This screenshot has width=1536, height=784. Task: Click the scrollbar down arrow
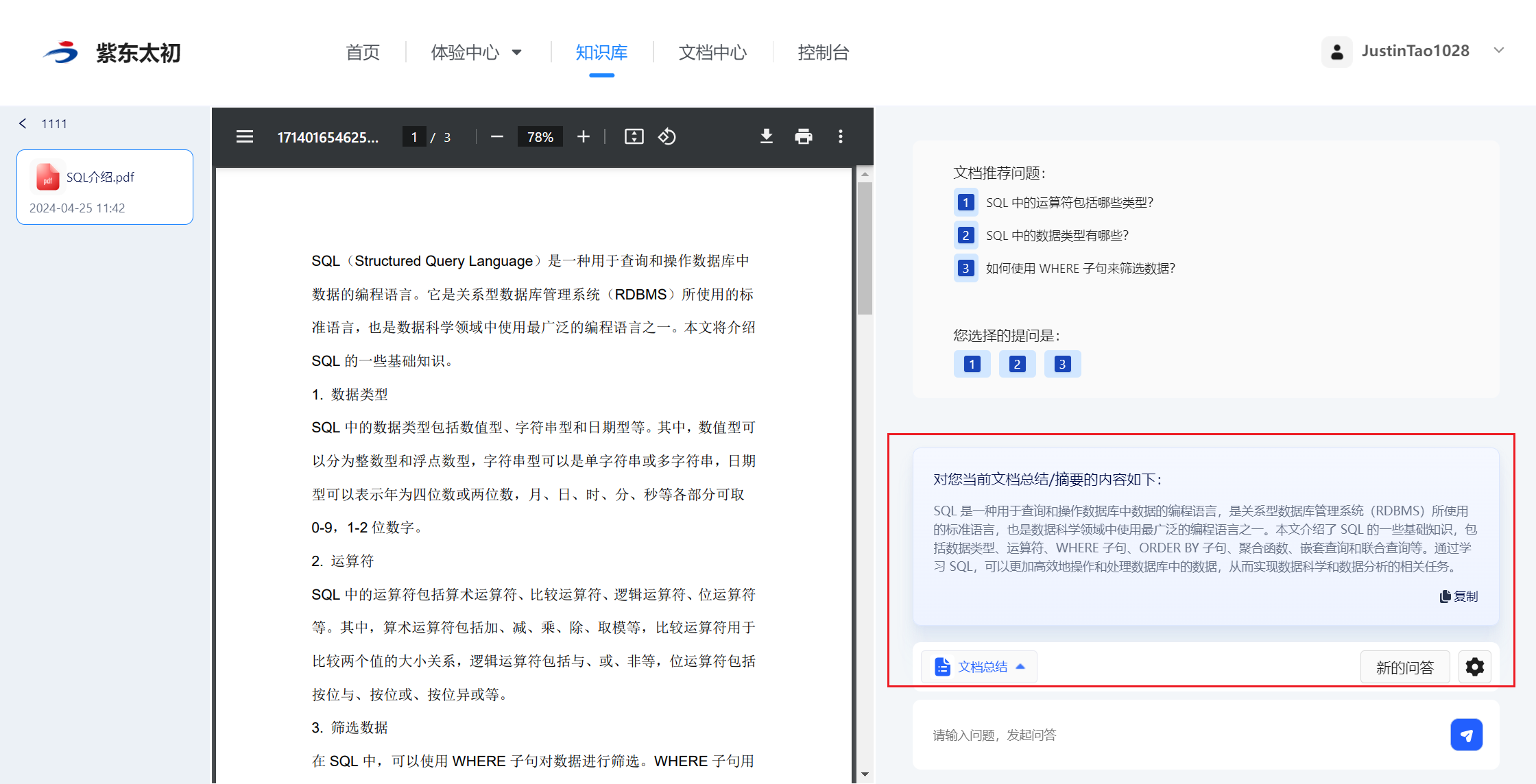click(x=865, y=774)
